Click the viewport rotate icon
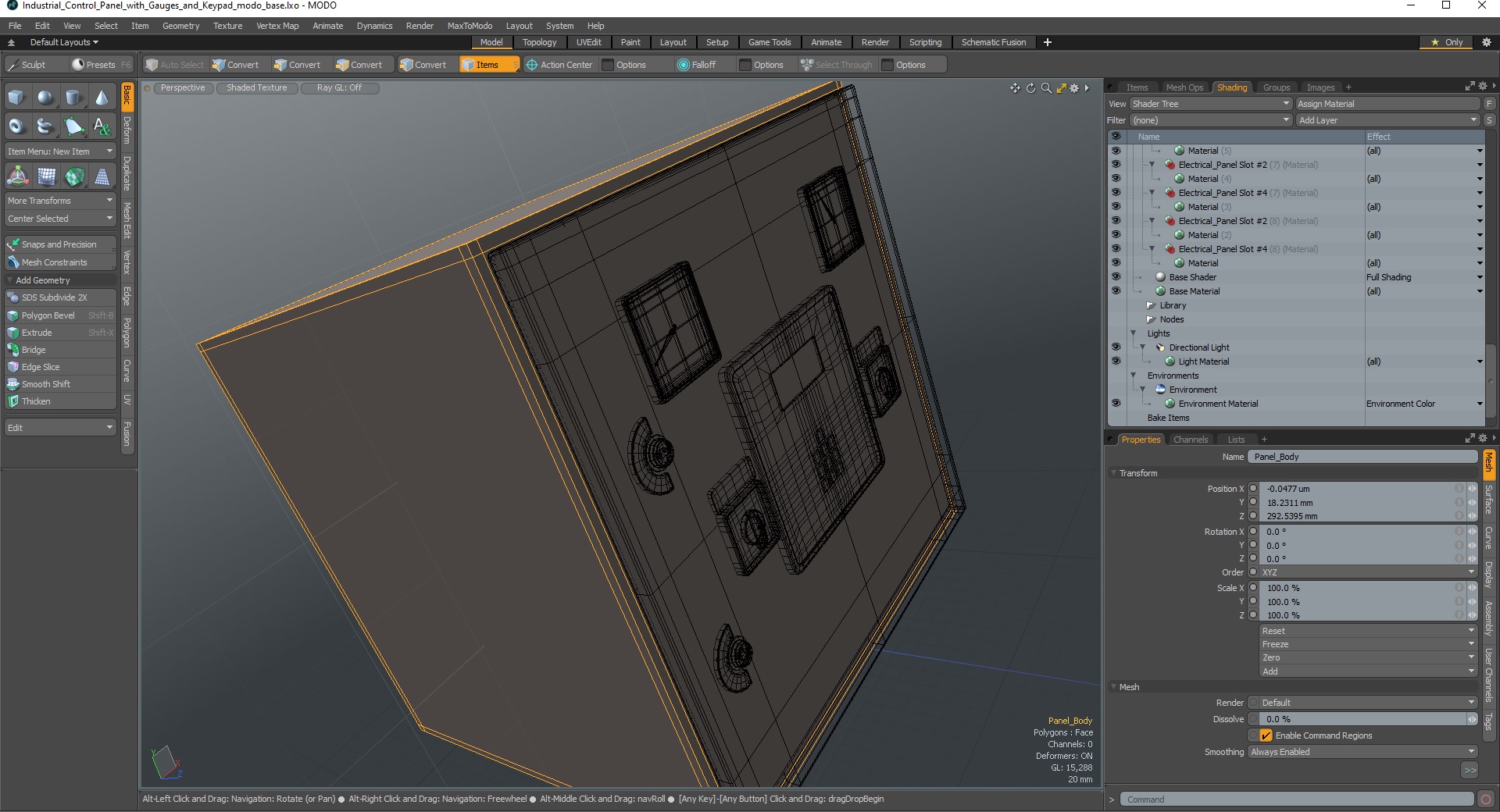Image resolution: width=1500 pixels, height=812 pixels. 1030,88
